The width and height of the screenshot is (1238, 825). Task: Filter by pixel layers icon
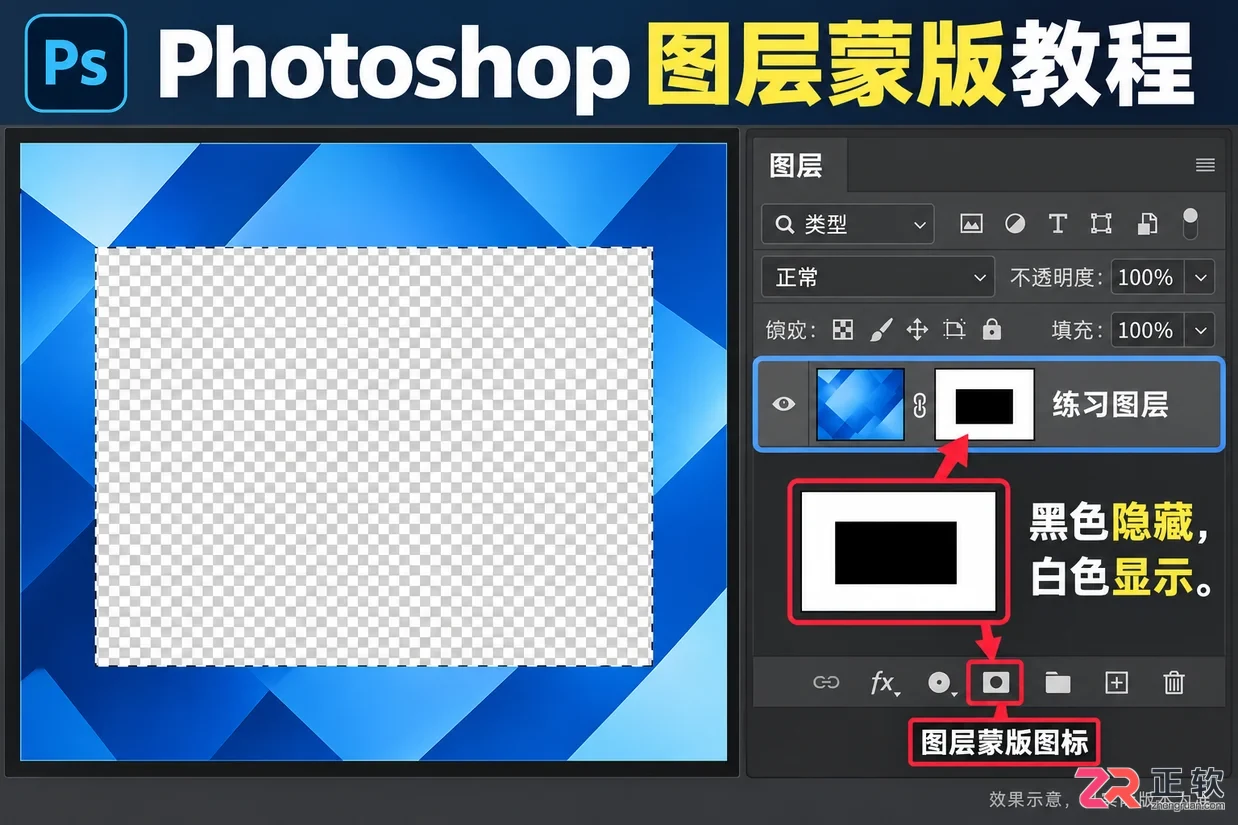click(971, 224)
